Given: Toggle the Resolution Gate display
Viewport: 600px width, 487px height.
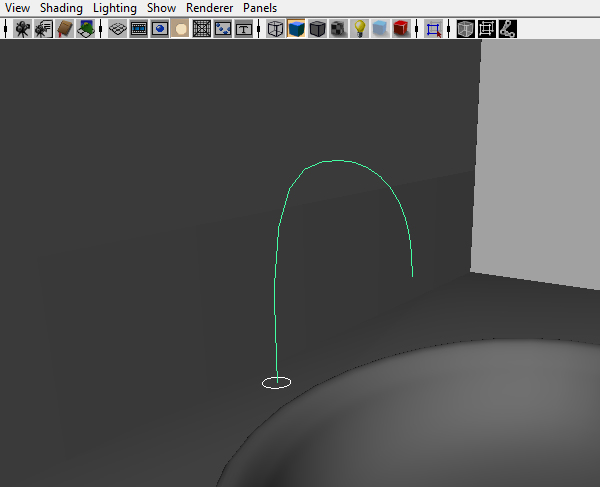Looking at the screenshot, I should 160,29.
